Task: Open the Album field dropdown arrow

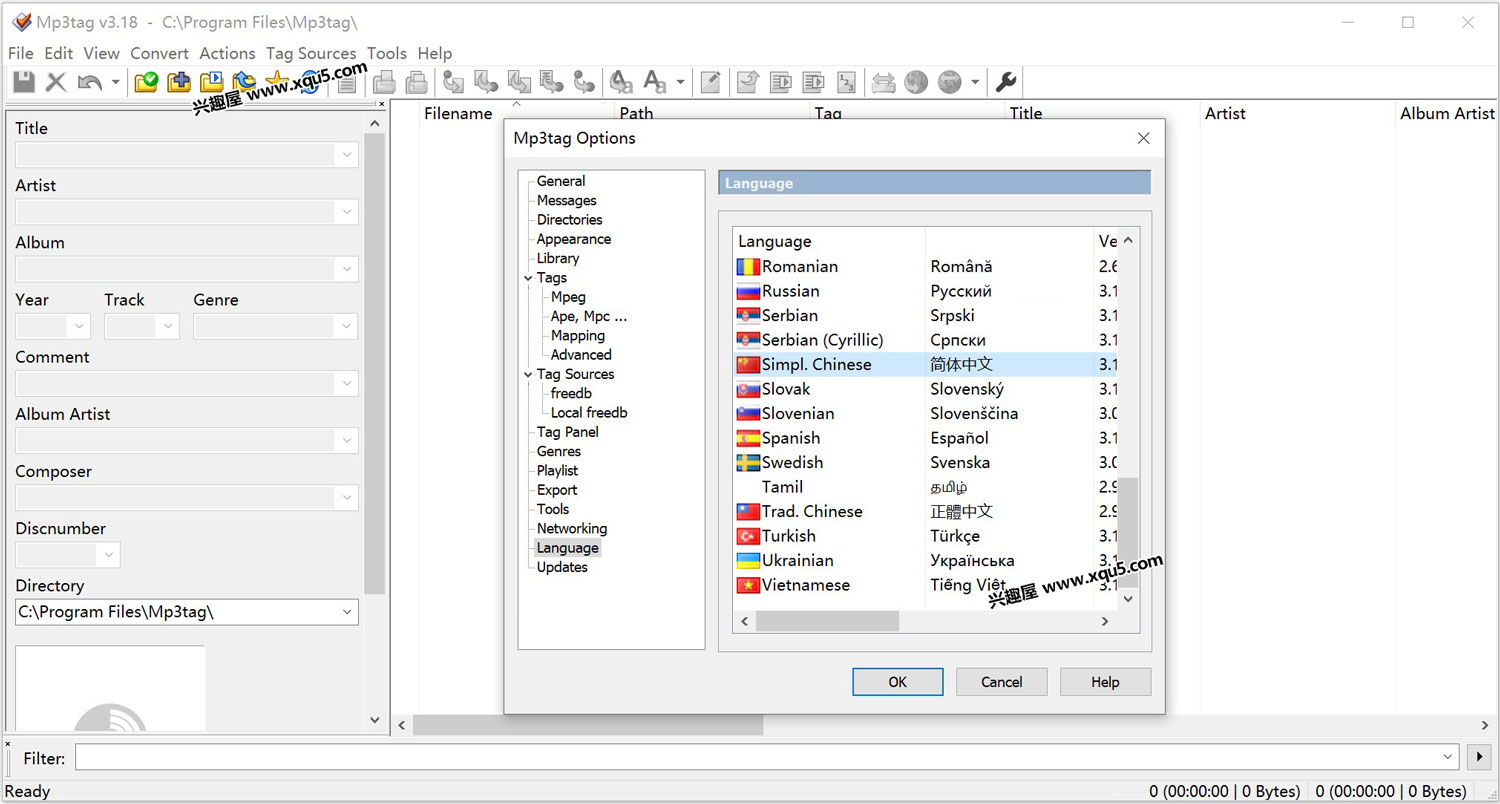Action: [x=347, y=269]
